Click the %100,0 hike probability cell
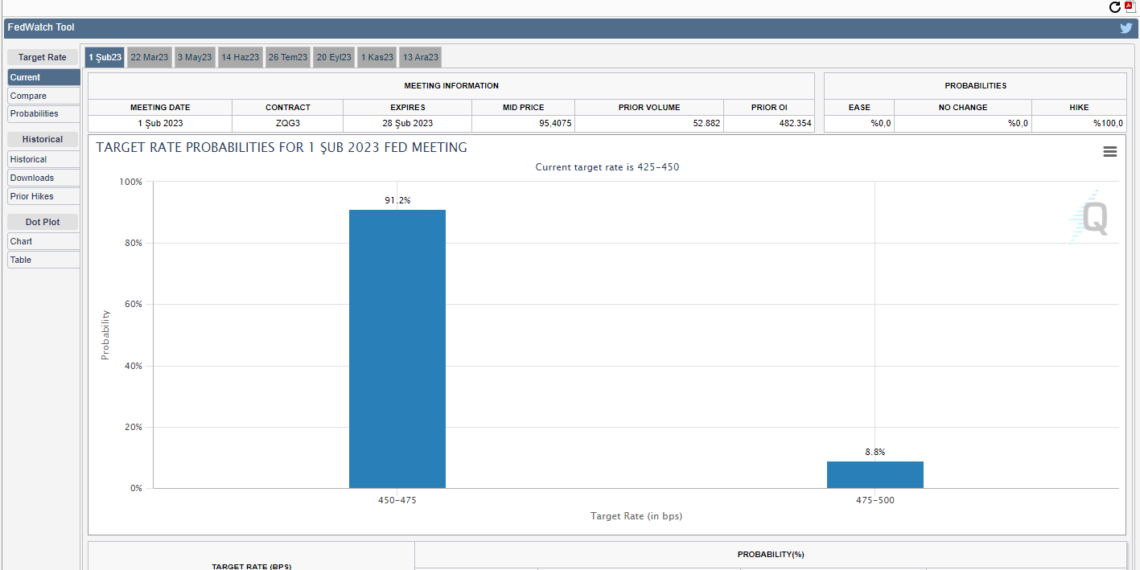 click(x=1078, y=124)
